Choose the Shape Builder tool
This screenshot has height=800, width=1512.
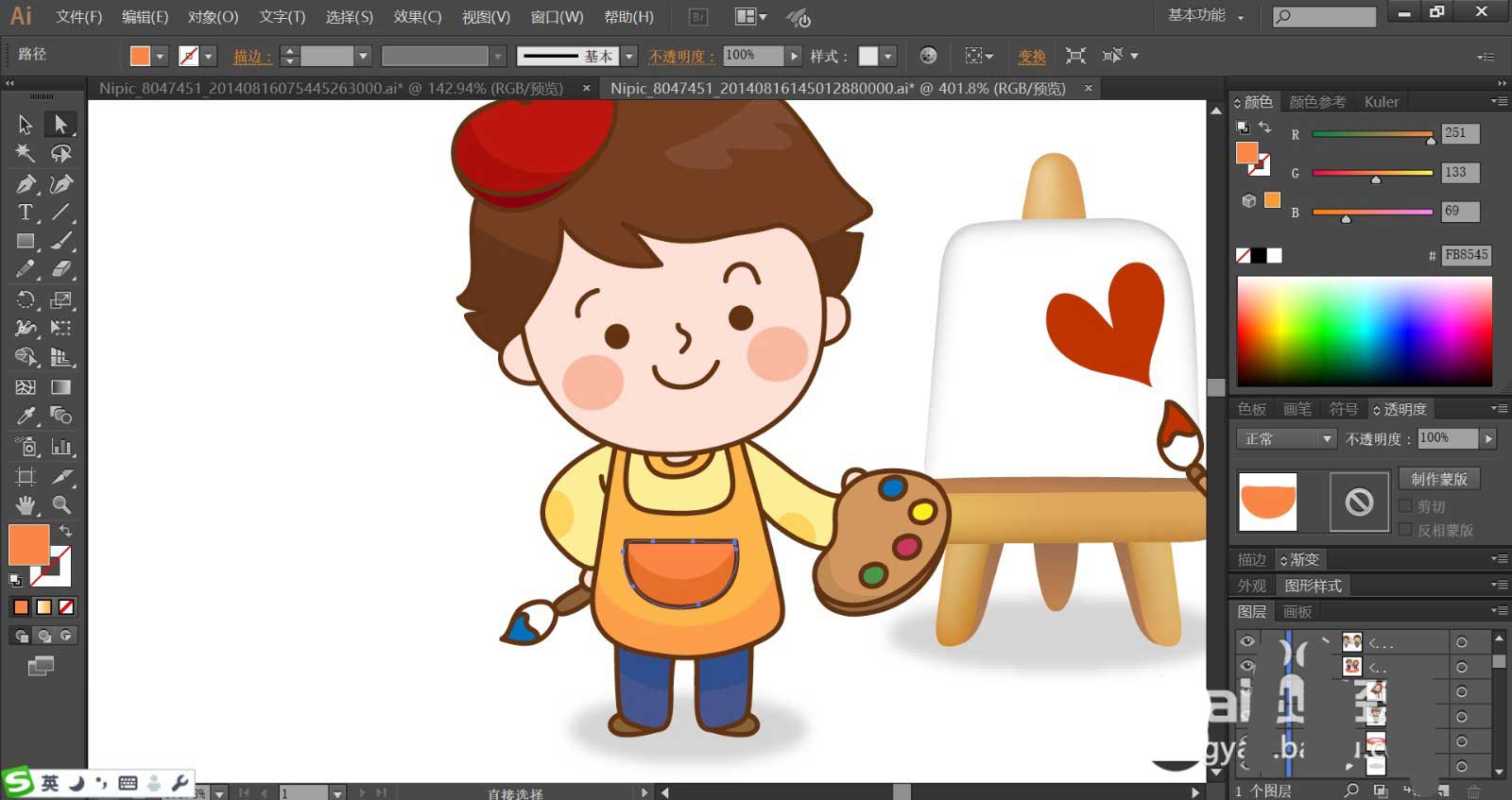pyautogui.click(x=26, y=358)
